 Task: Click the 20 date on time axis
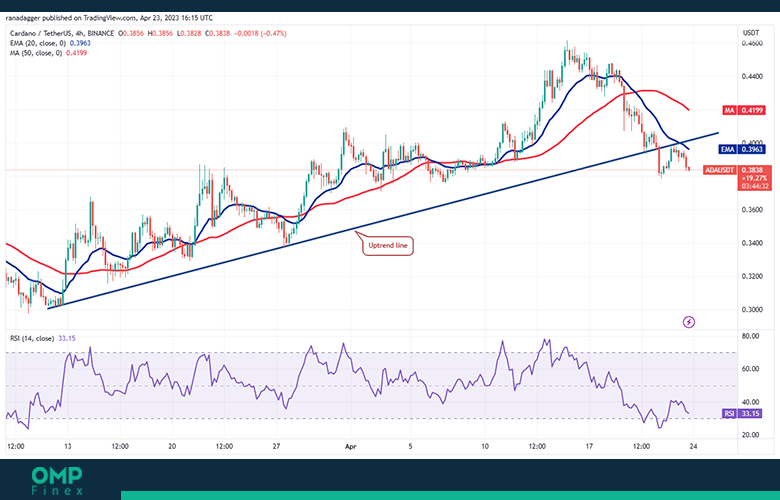(172, 446)
